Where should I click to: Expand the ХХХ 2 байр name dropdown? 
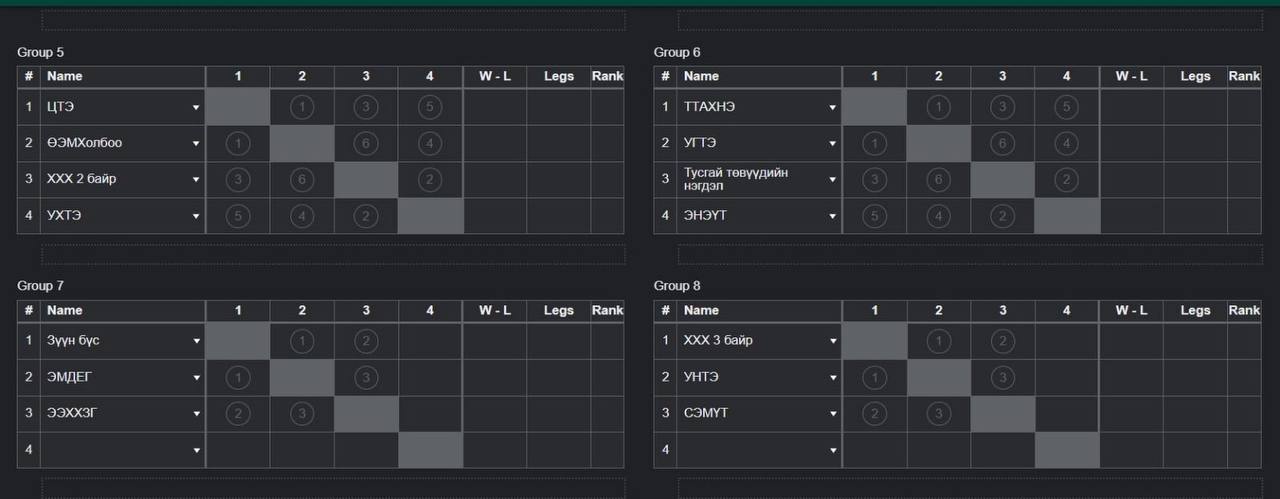(x=196, y=180)
